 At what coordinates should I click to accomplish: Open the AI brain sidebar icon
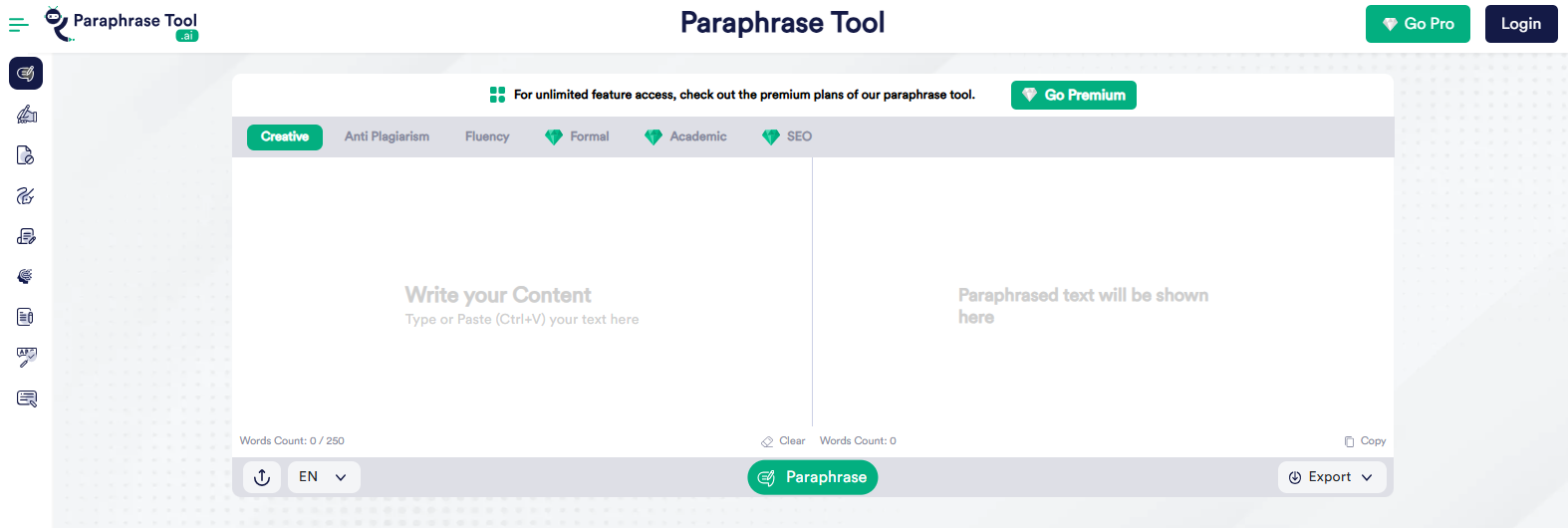click(26, 276)
